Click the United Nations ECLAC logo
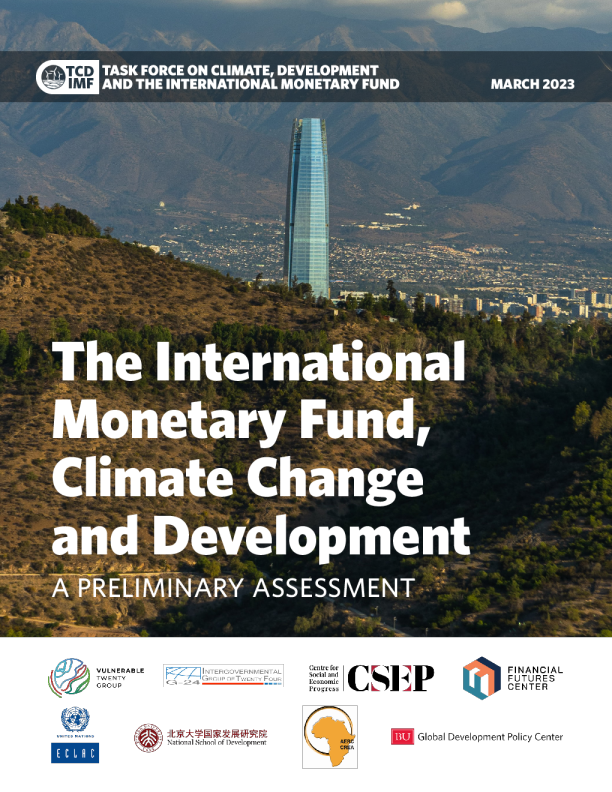 pyautogui.click(x=75, y=735)
